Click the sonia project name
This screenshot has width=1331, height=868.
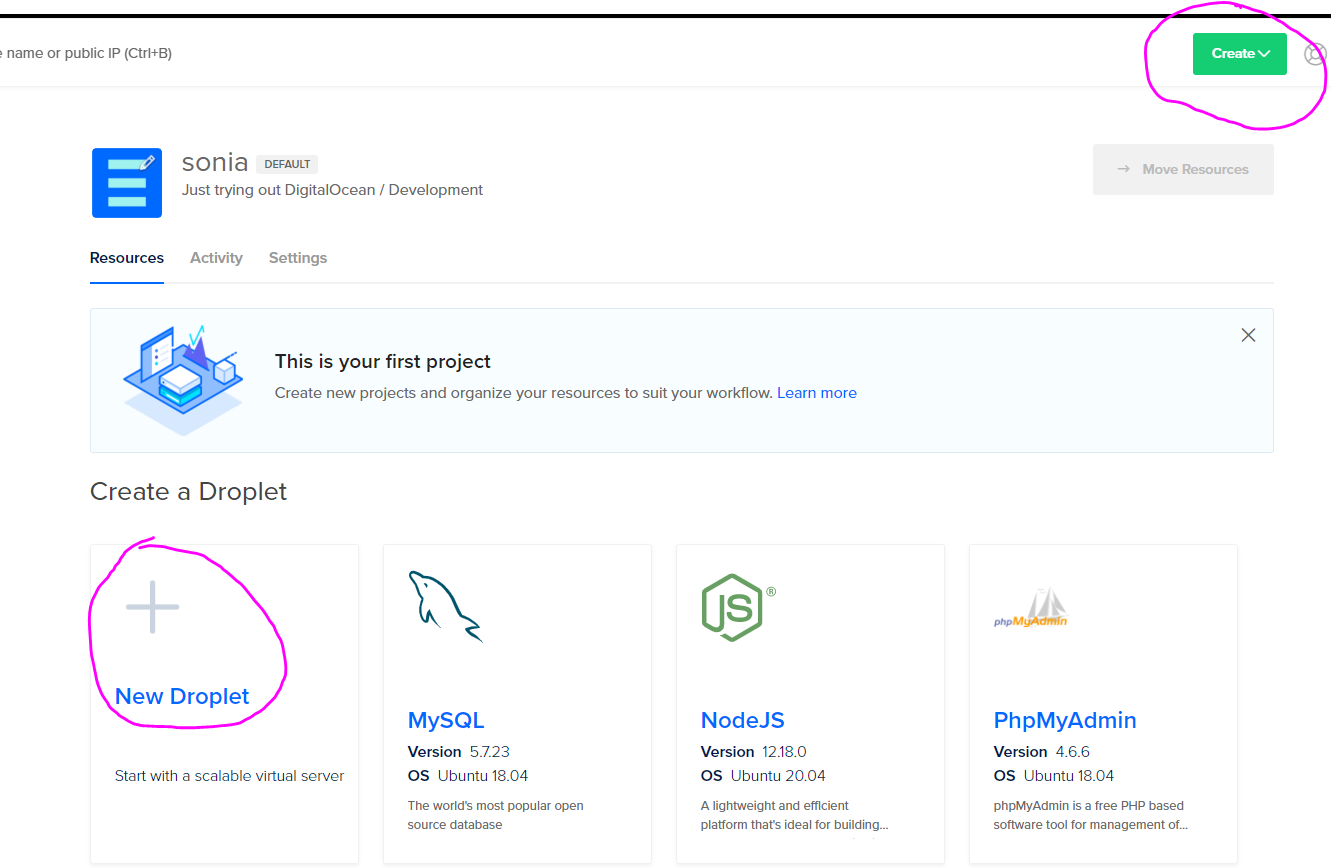point(215,163)
